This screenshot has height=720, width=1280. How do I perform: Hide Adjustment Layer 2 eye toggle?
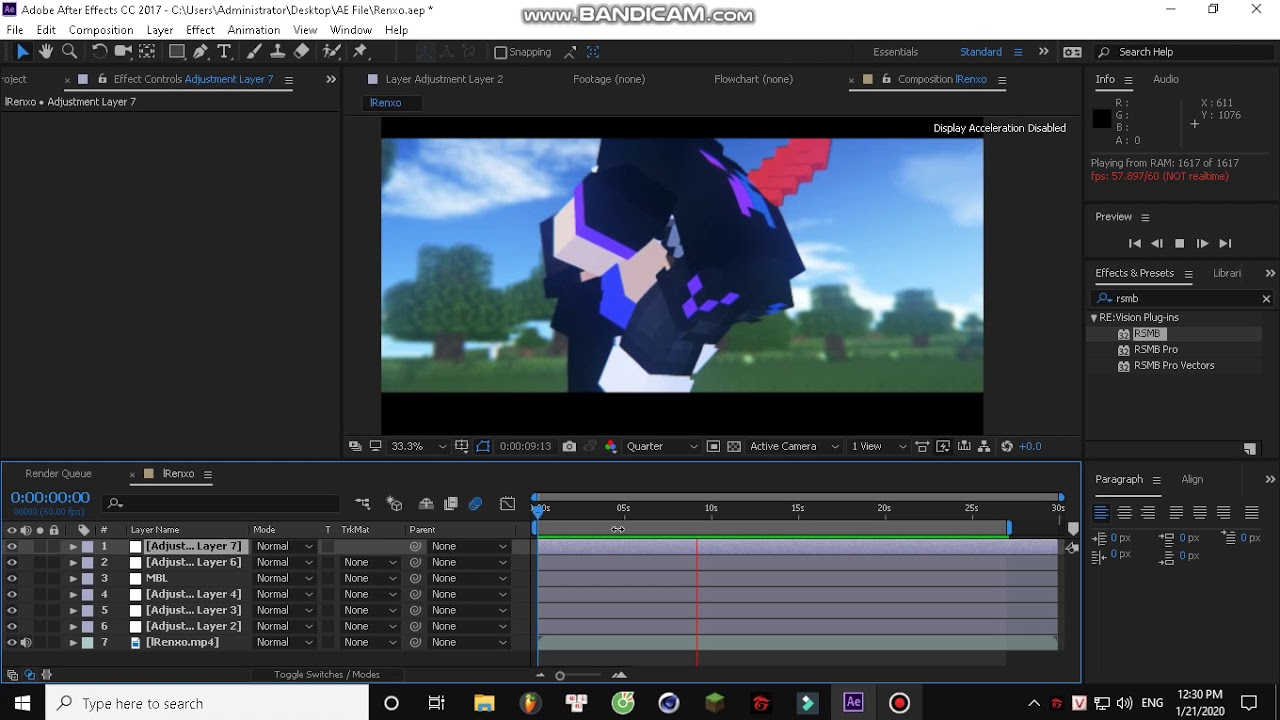tap(12, 627)
